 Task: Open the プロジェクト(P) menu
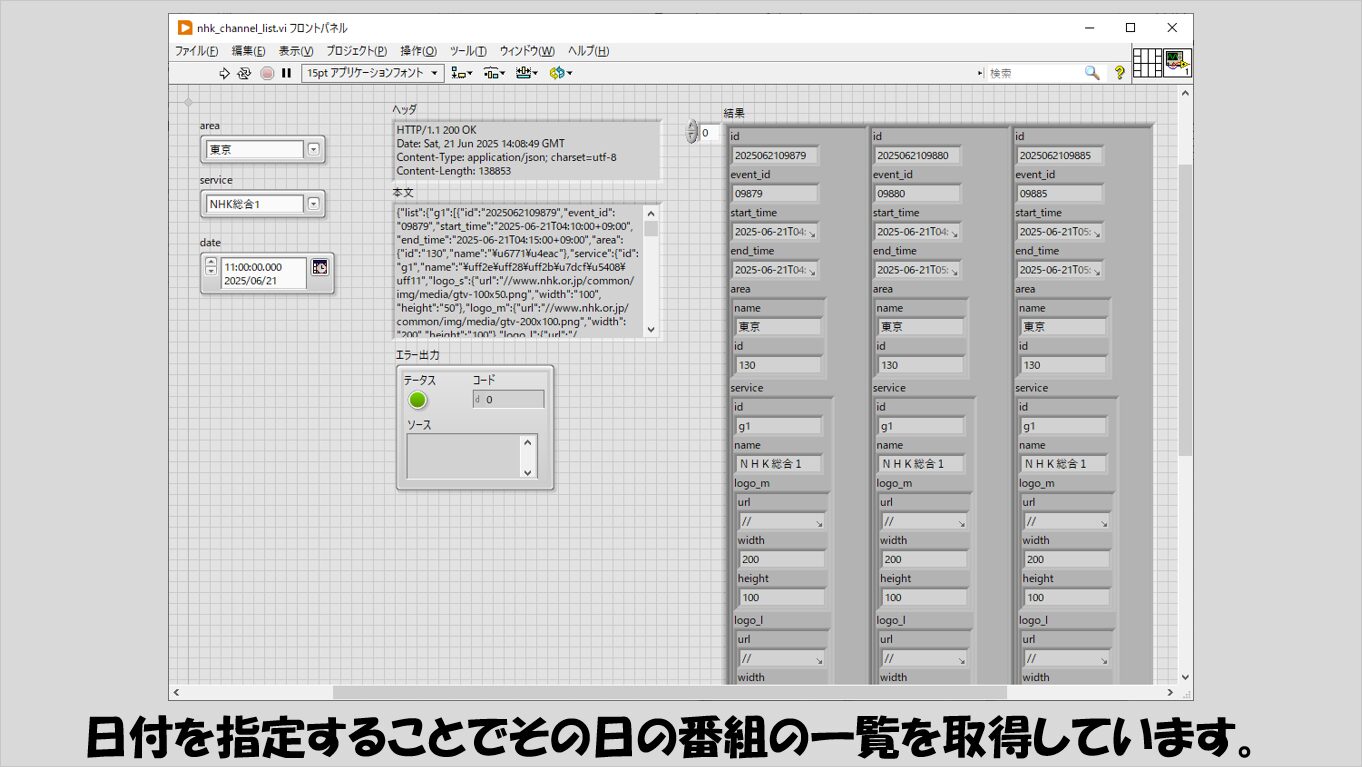[x=356, y=51]
